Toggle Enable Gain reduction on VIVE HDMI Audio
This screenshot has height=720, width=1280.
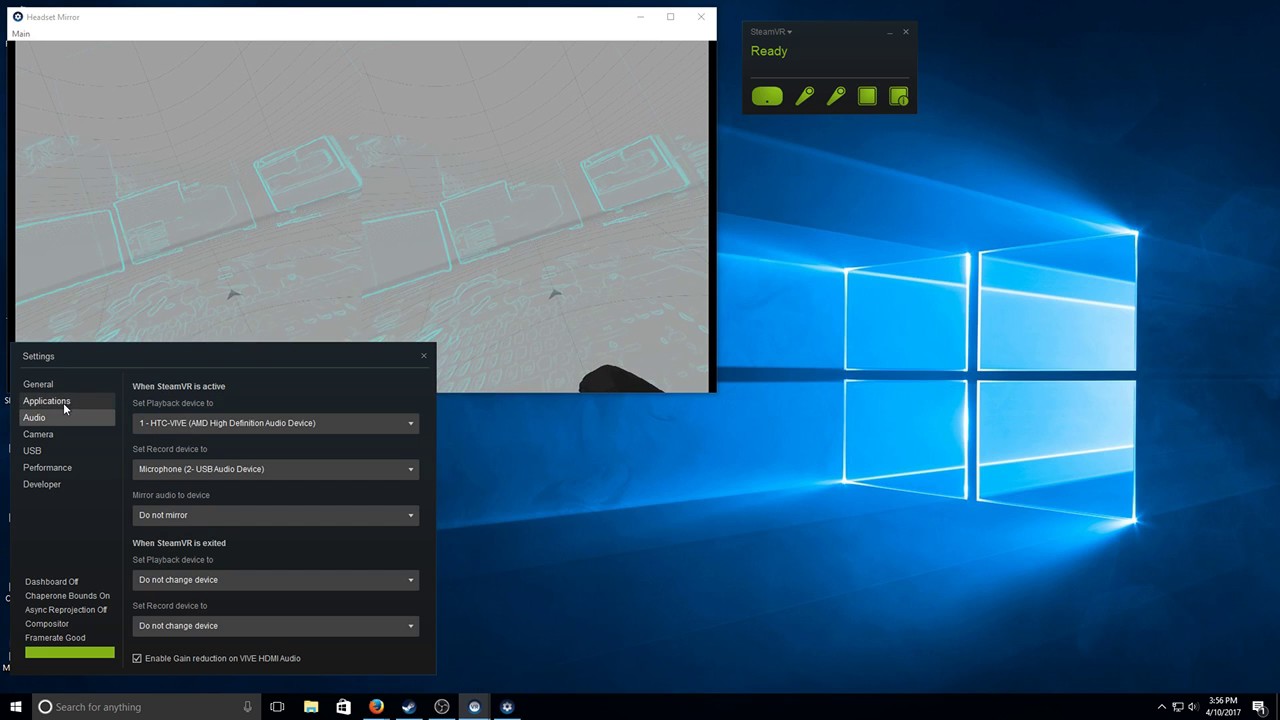point(137,658)
